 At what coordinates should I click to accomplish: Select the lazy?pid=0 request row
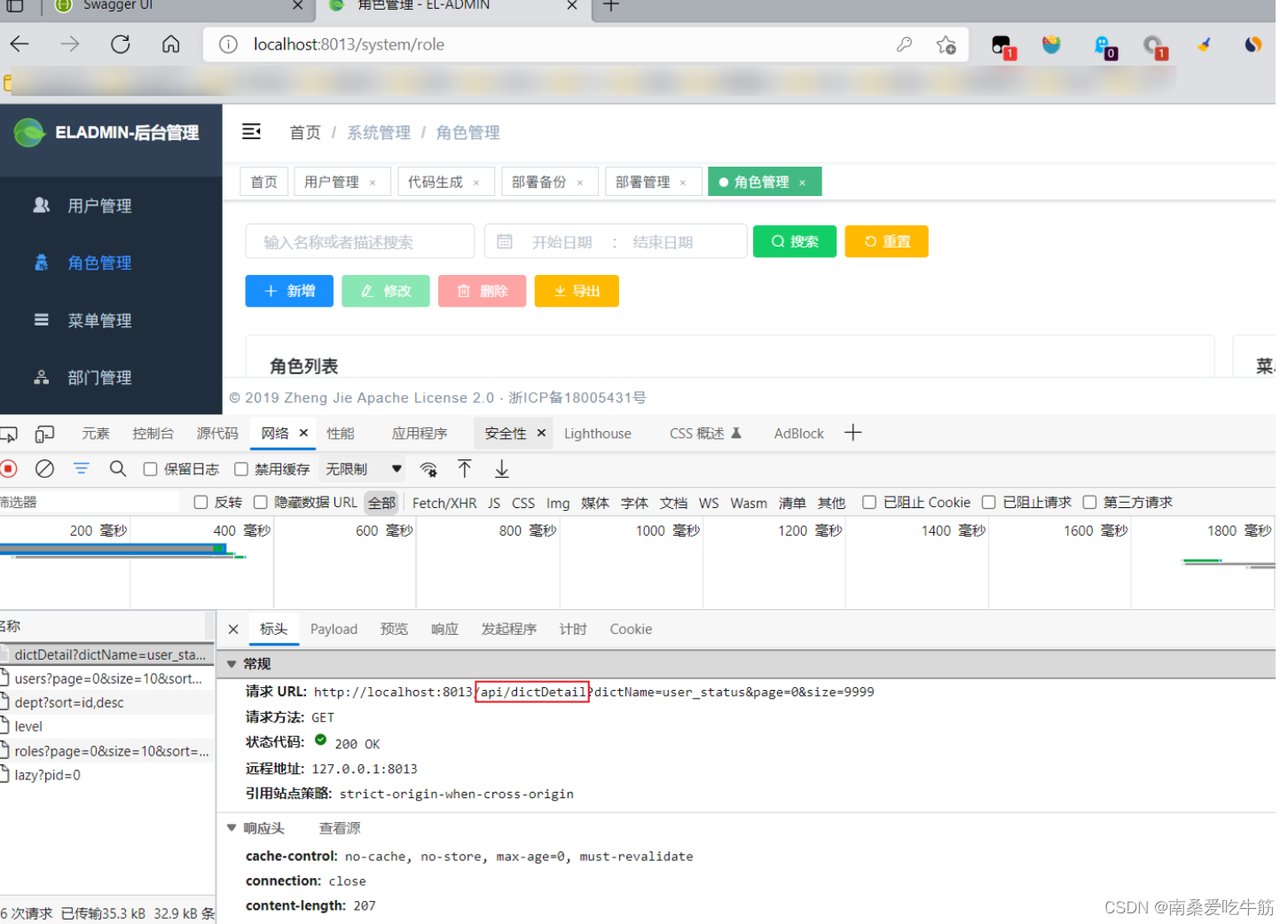107,775
